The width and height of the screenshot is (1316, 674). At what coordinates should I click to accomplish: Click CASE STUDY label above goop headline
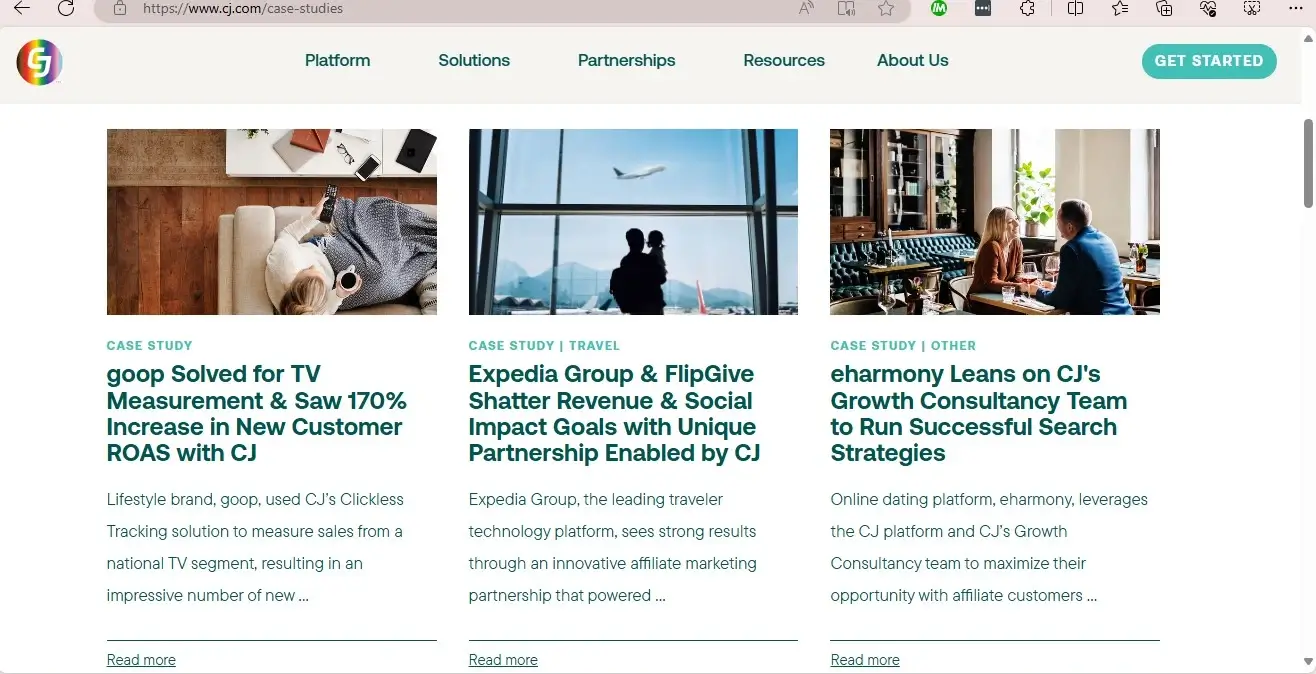[149, 345]
